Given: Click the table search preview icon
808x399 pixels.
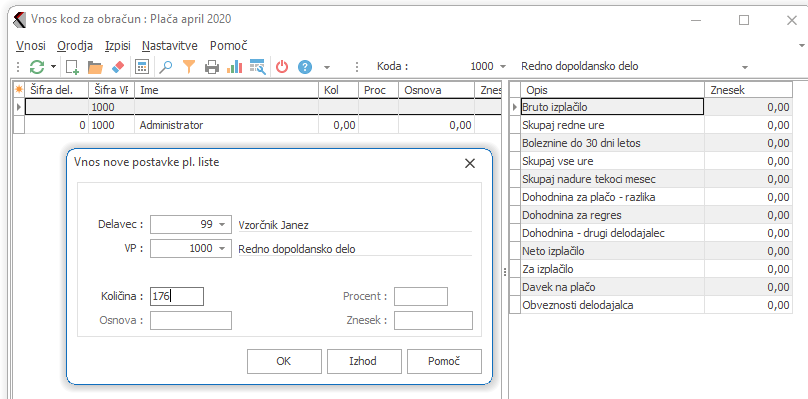Looking at the screenshot, I should (x=257, y=66).
